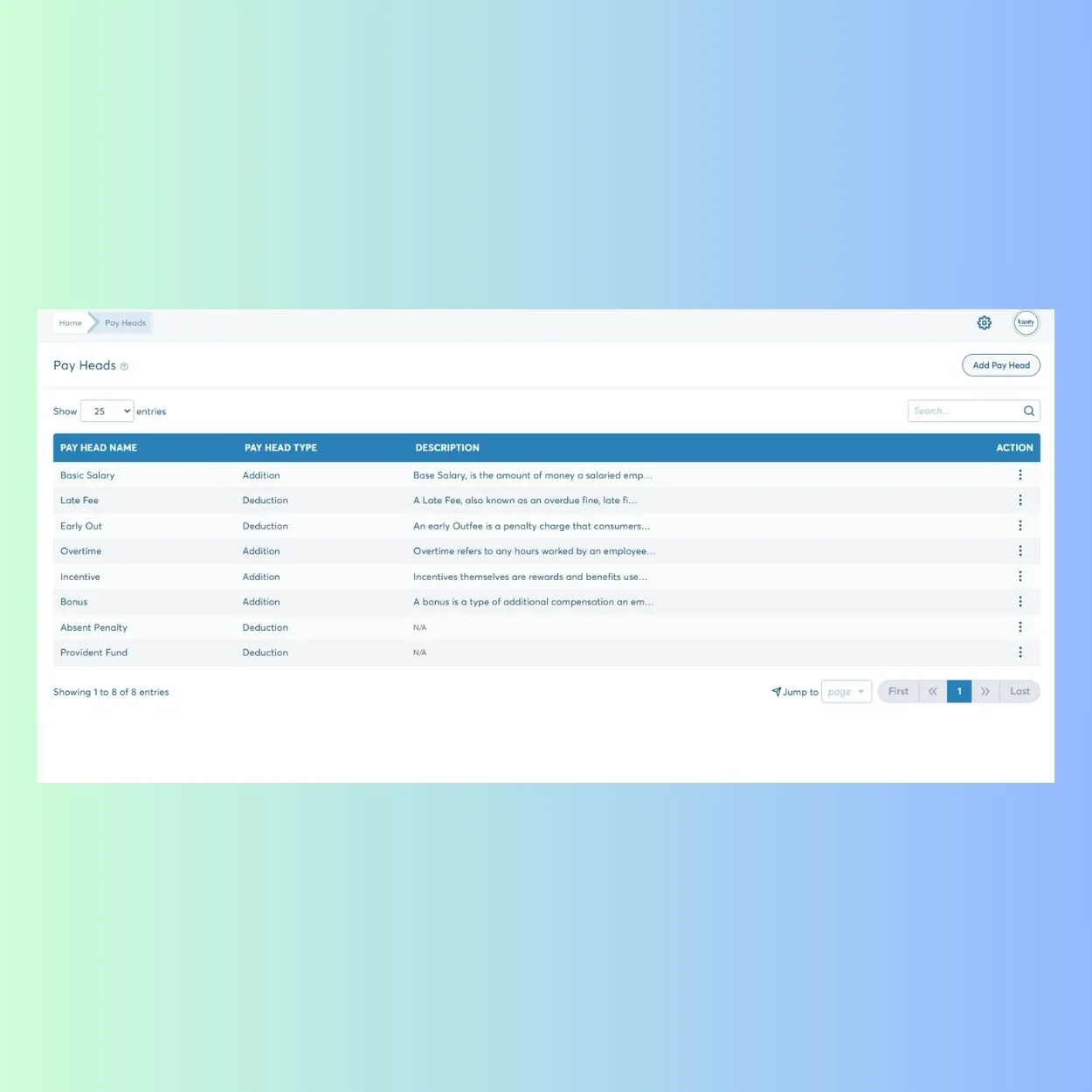1092x1092 pixels.
Task: Select the Pay Heads breadcrumb
Action: tap(125, 323)
